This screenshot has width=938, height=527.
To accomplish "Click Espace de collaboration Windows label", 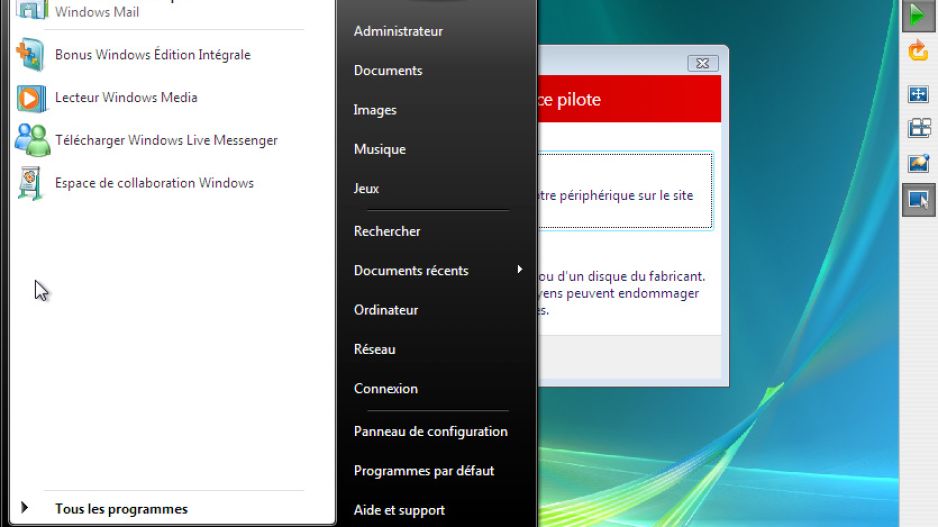I will (x=154, y=183).
